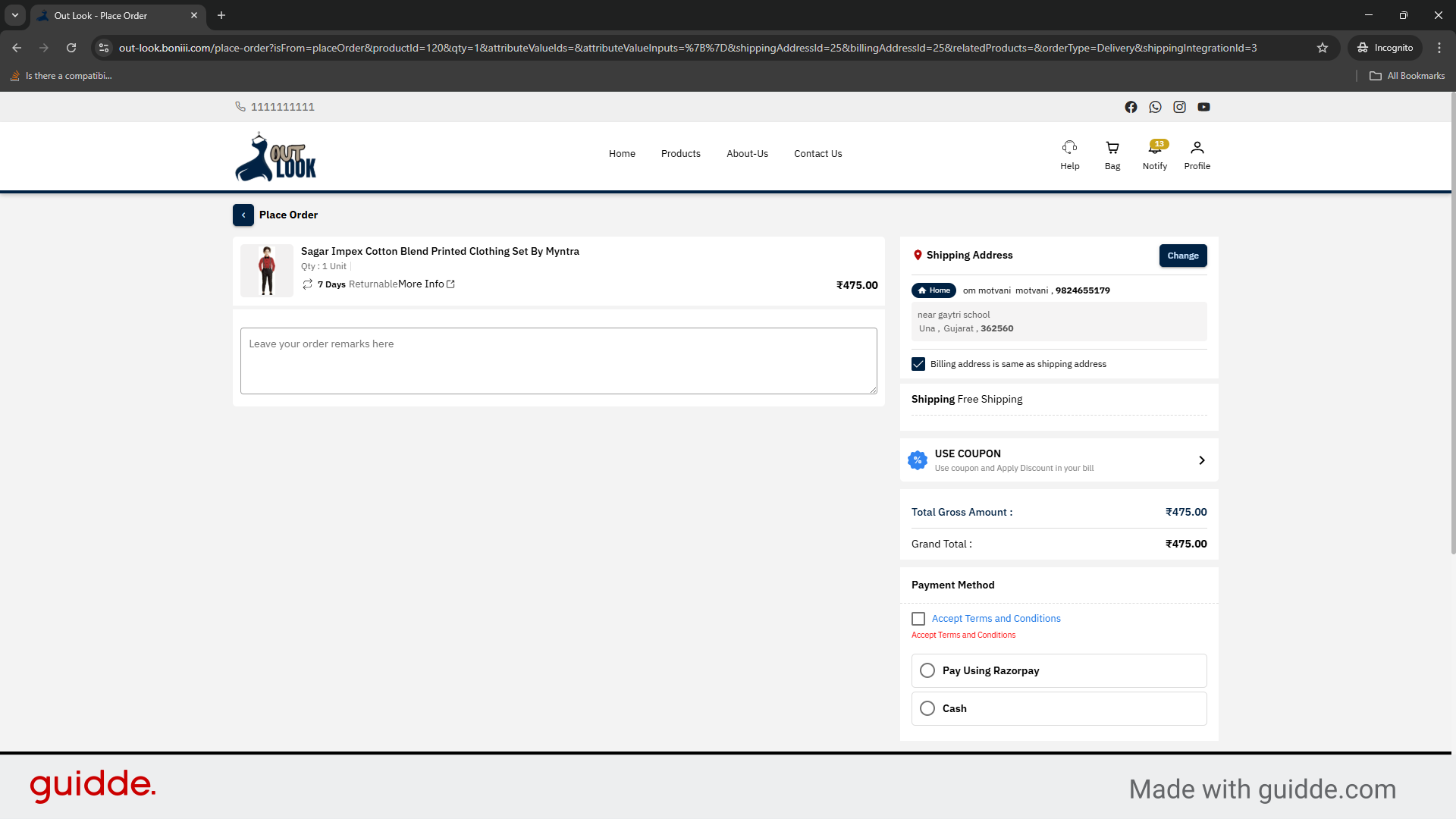Open the Instagram icon
Viewport: 1456px width, 819px height.
1179,107
